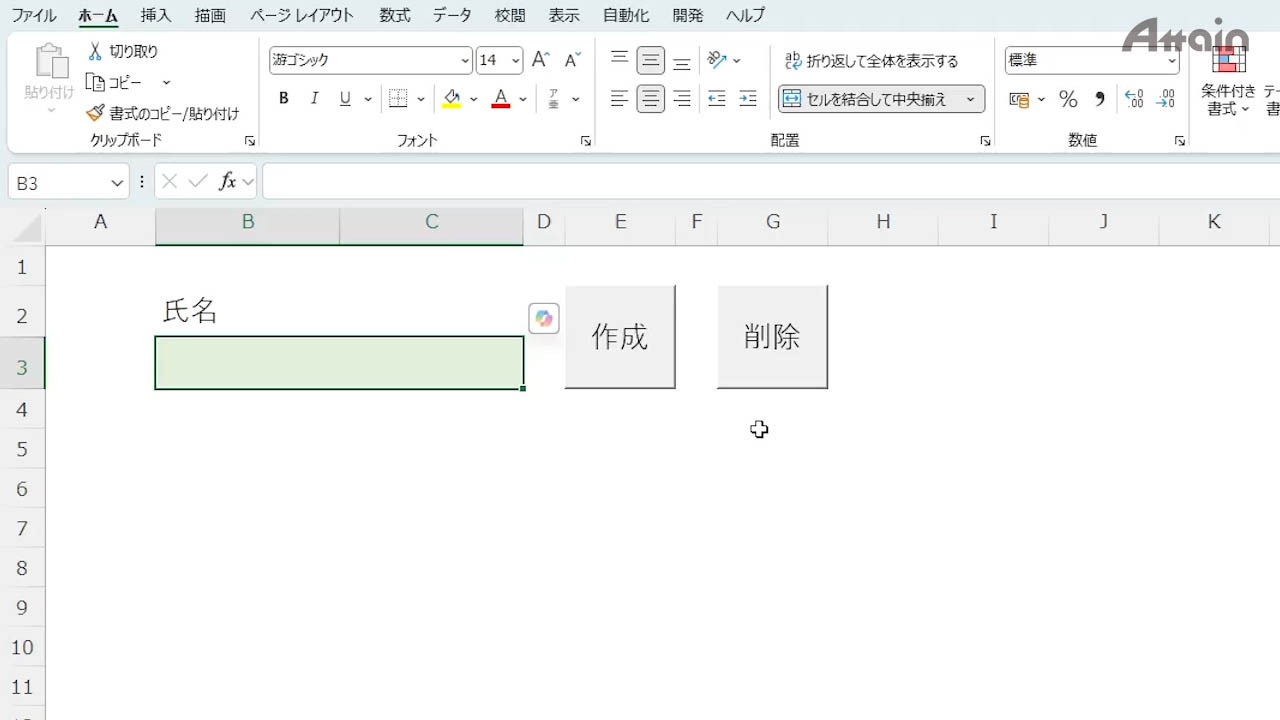Switch to the 開発 (Developer) tab

687,15
